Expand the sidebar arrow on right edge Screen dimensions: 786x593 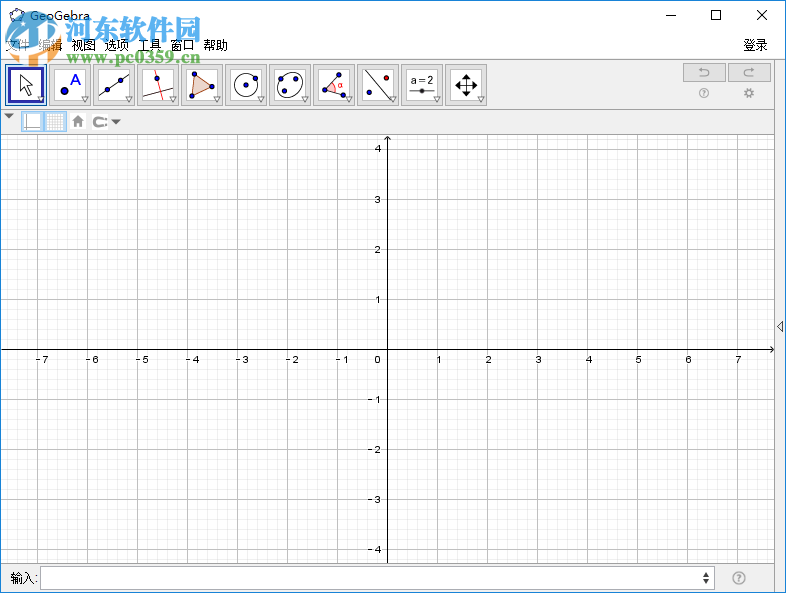pyautogui.click(x=780, y=326)
